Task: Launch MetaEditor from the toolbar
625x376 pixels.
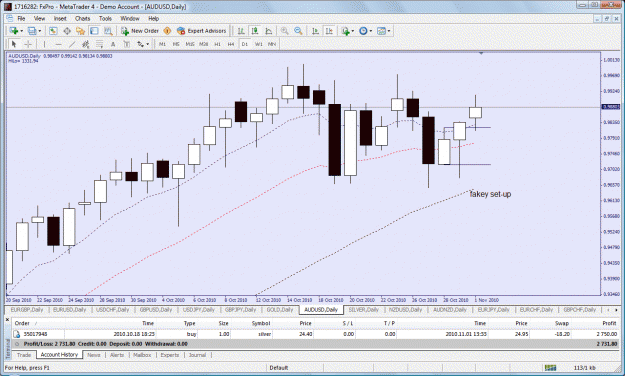Action: [x=167, y=31]
